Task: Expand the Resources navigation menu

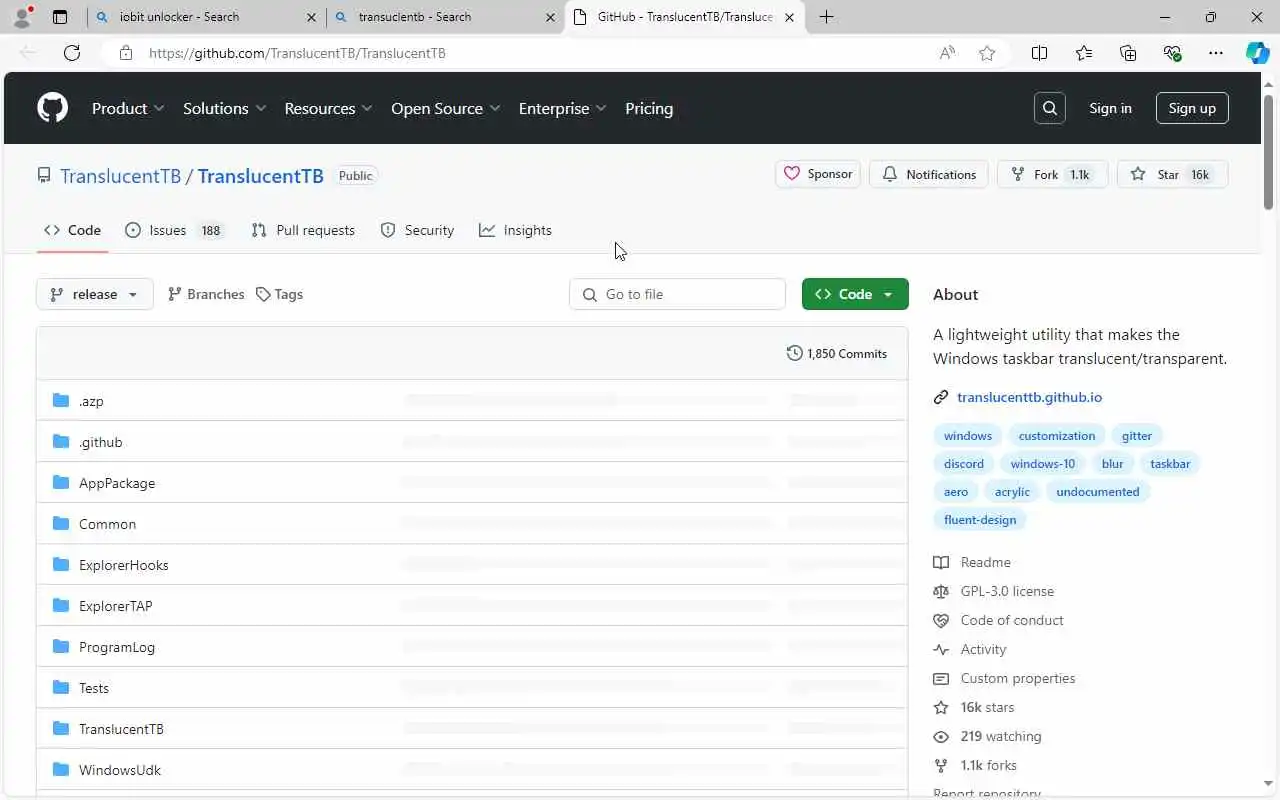Action: click(x=328, y=108)
